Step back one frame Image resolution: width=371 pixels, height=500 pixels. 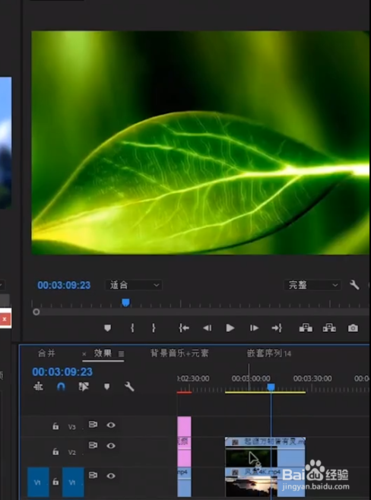[x=207, y=328]
